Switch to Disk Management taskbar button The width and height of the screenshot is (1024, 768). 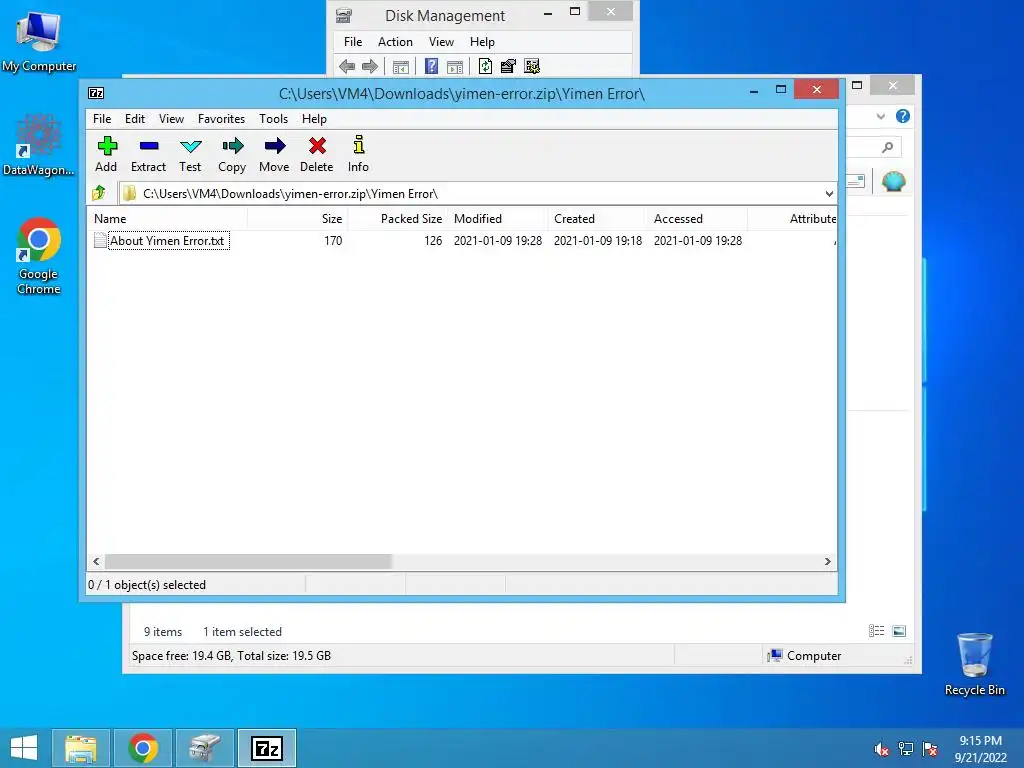tap(205, 748)
